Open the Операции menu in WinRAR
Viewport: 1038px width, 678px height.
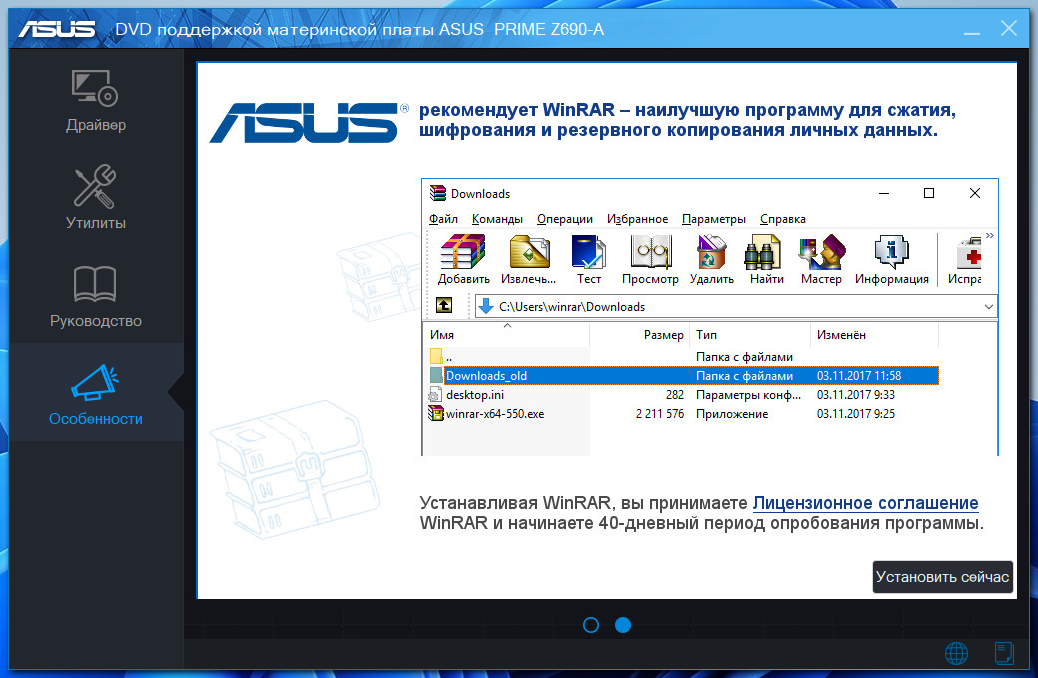coord(565,218)
